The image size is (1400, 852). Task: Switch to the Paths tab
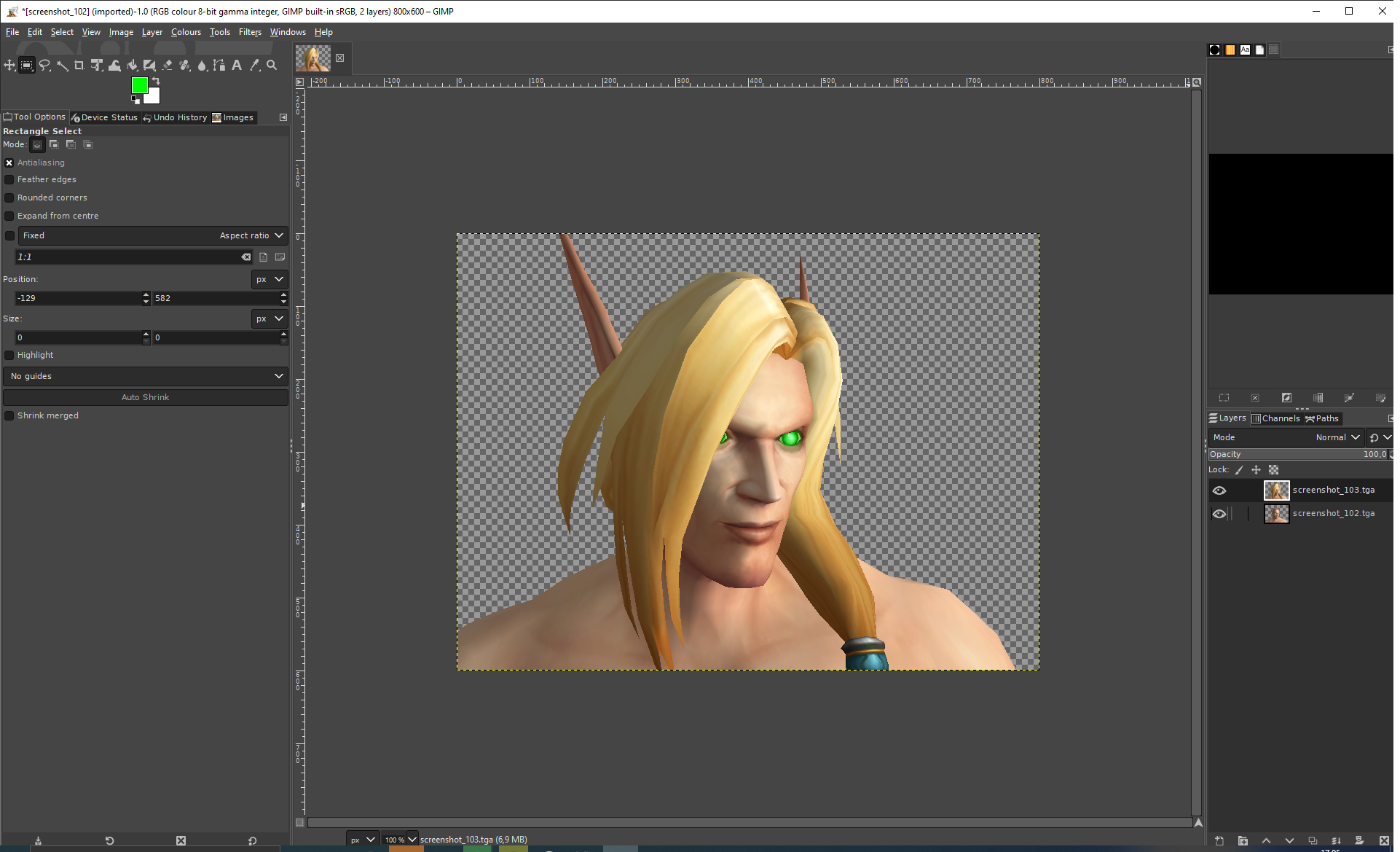(1322, 418)
